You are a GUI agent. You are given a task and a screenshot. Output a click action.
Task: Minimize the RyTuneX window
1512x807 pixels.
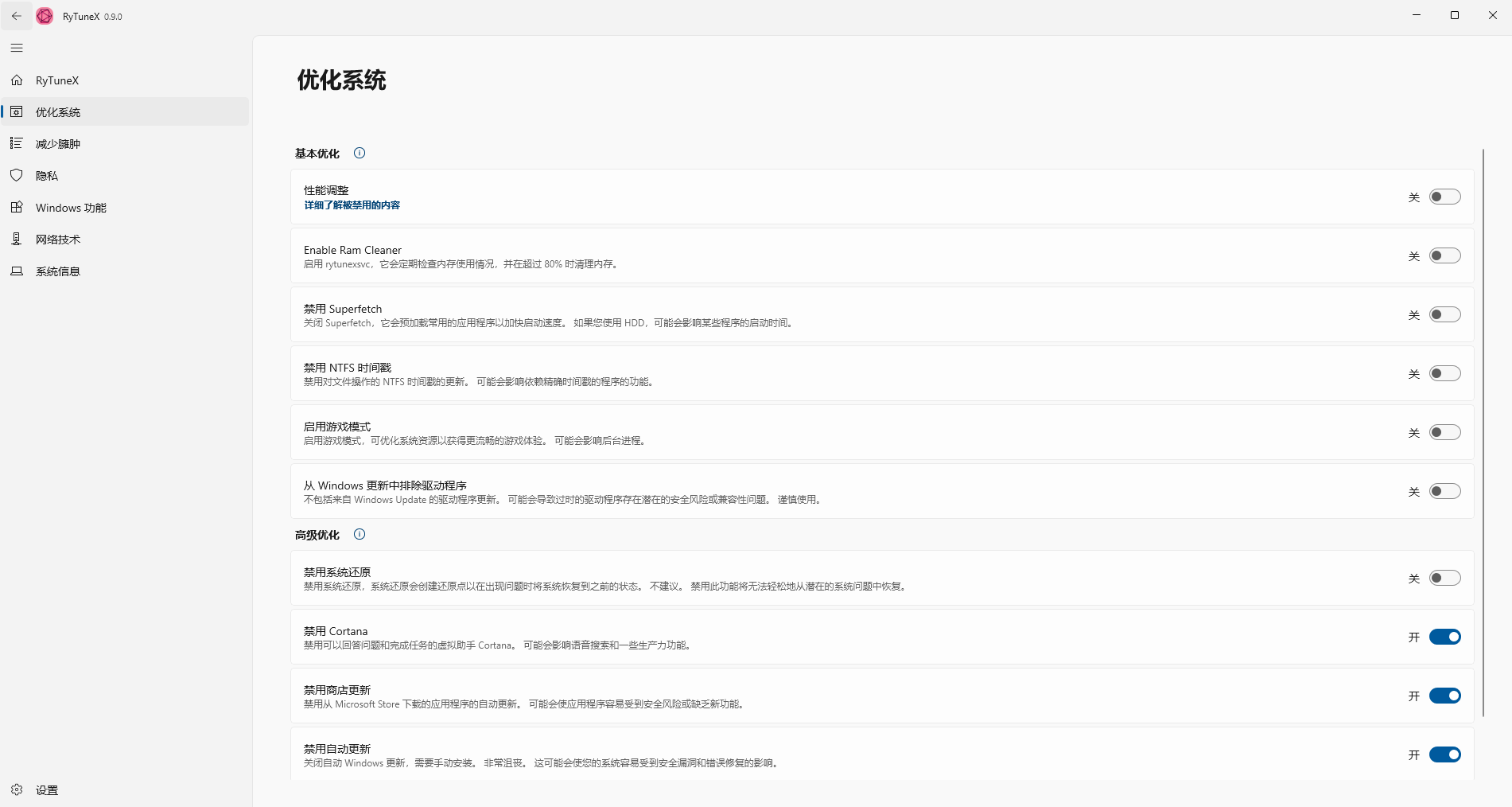tap(1417, 15)
